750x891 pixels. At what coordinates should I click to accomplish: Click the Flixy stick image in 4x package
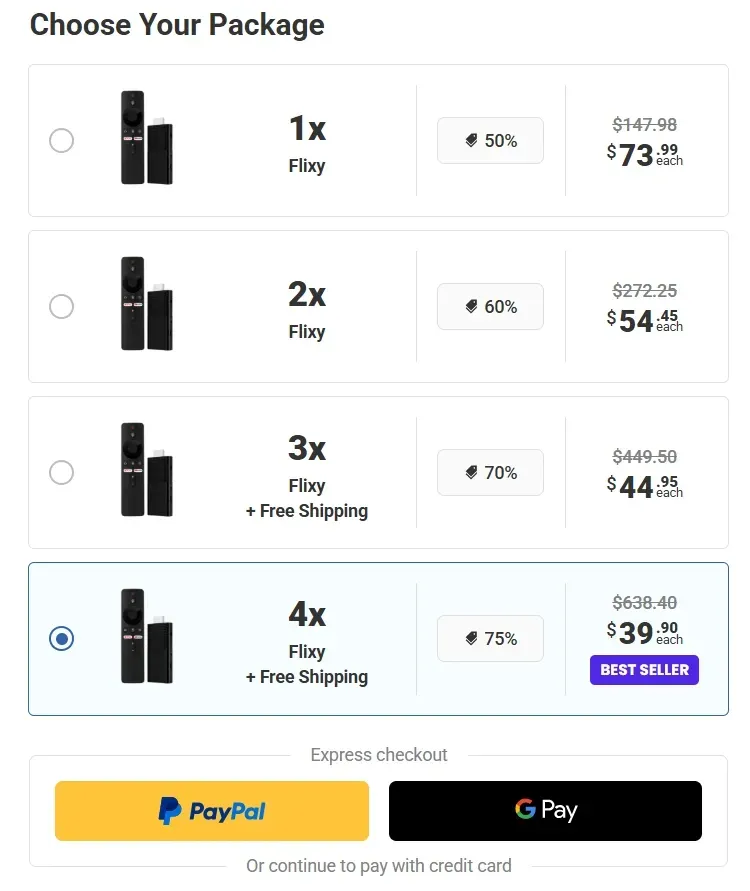point(146,638)
